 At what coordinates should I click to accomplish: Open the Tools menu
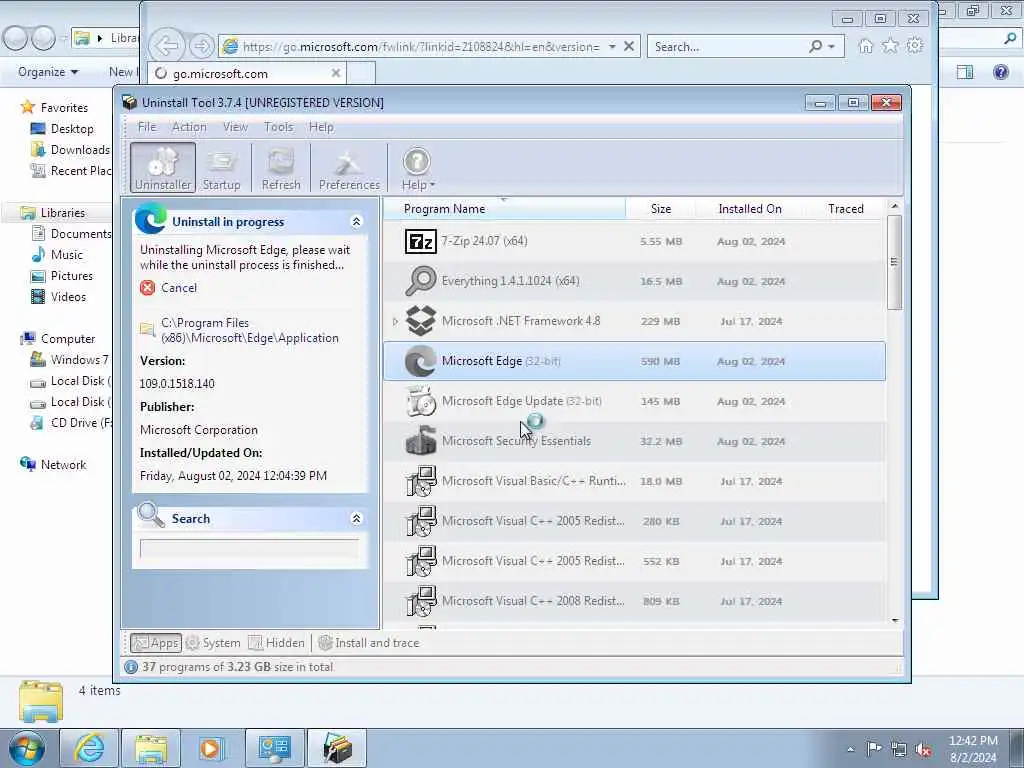click(278, 127)
